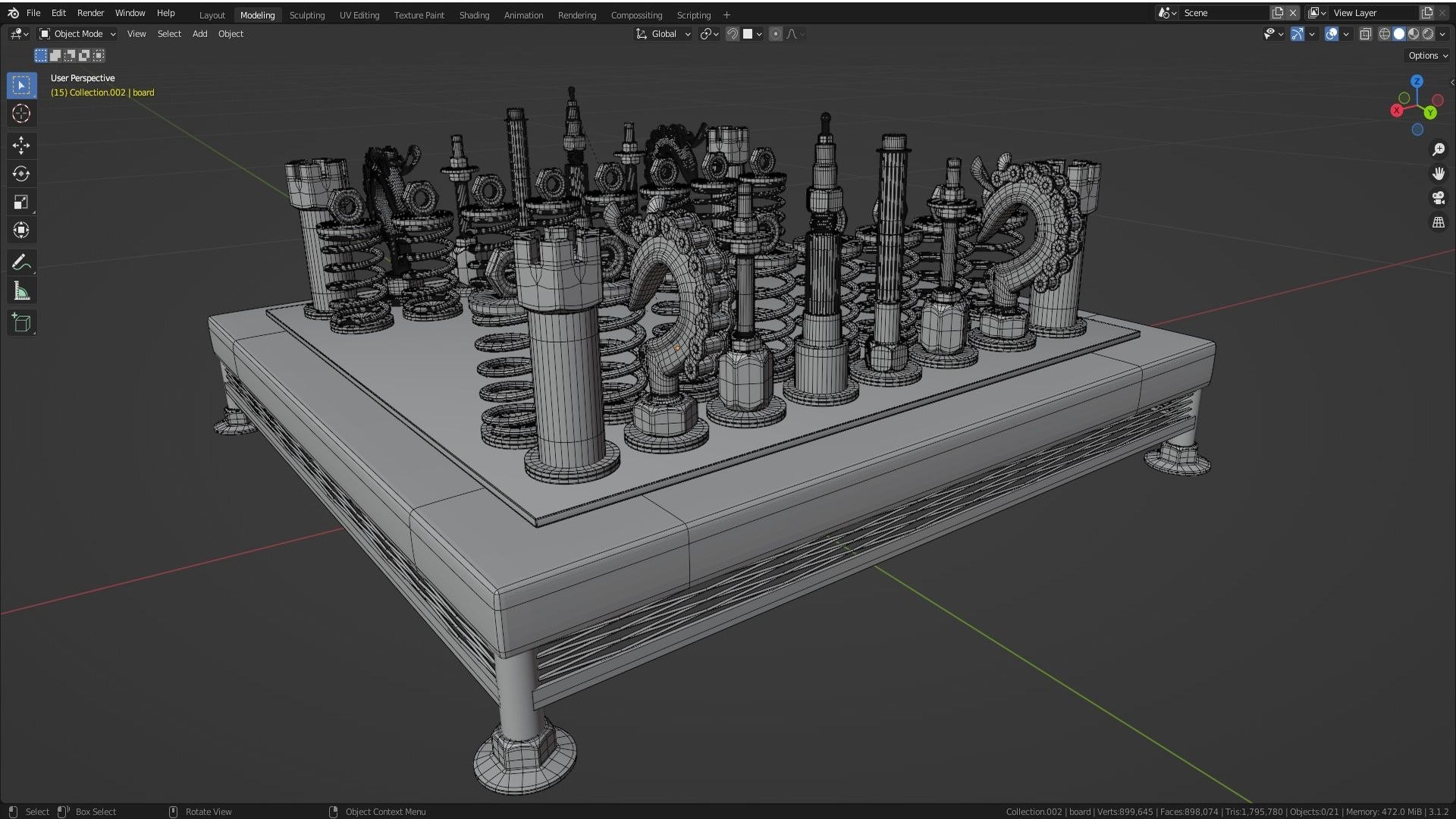Pick the Measure tool
Viewport: 1456px width, 819px height.
point(21,292)
